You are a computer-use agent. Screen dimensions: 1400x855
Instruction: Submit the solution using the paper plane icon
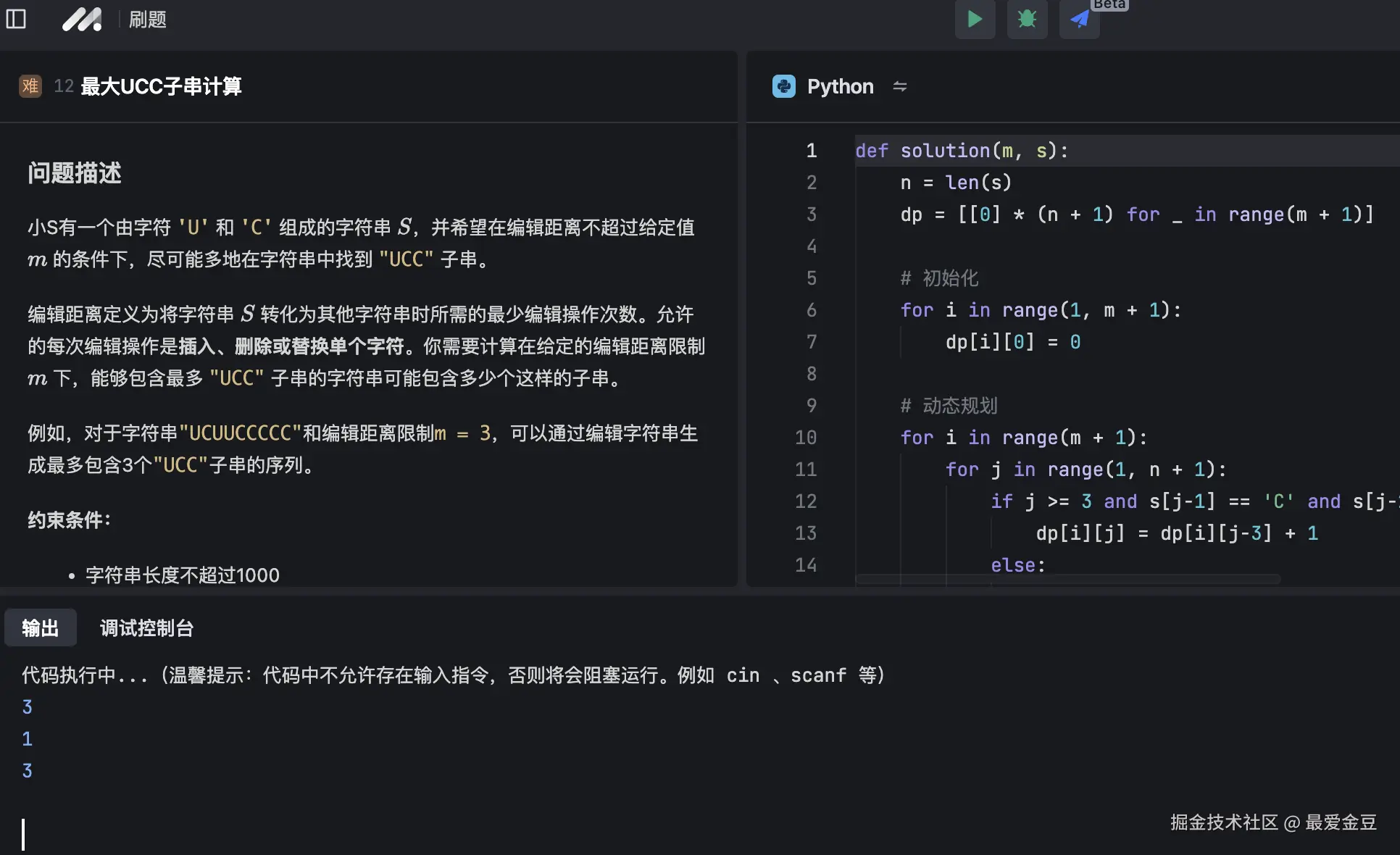click(1079, 20)
